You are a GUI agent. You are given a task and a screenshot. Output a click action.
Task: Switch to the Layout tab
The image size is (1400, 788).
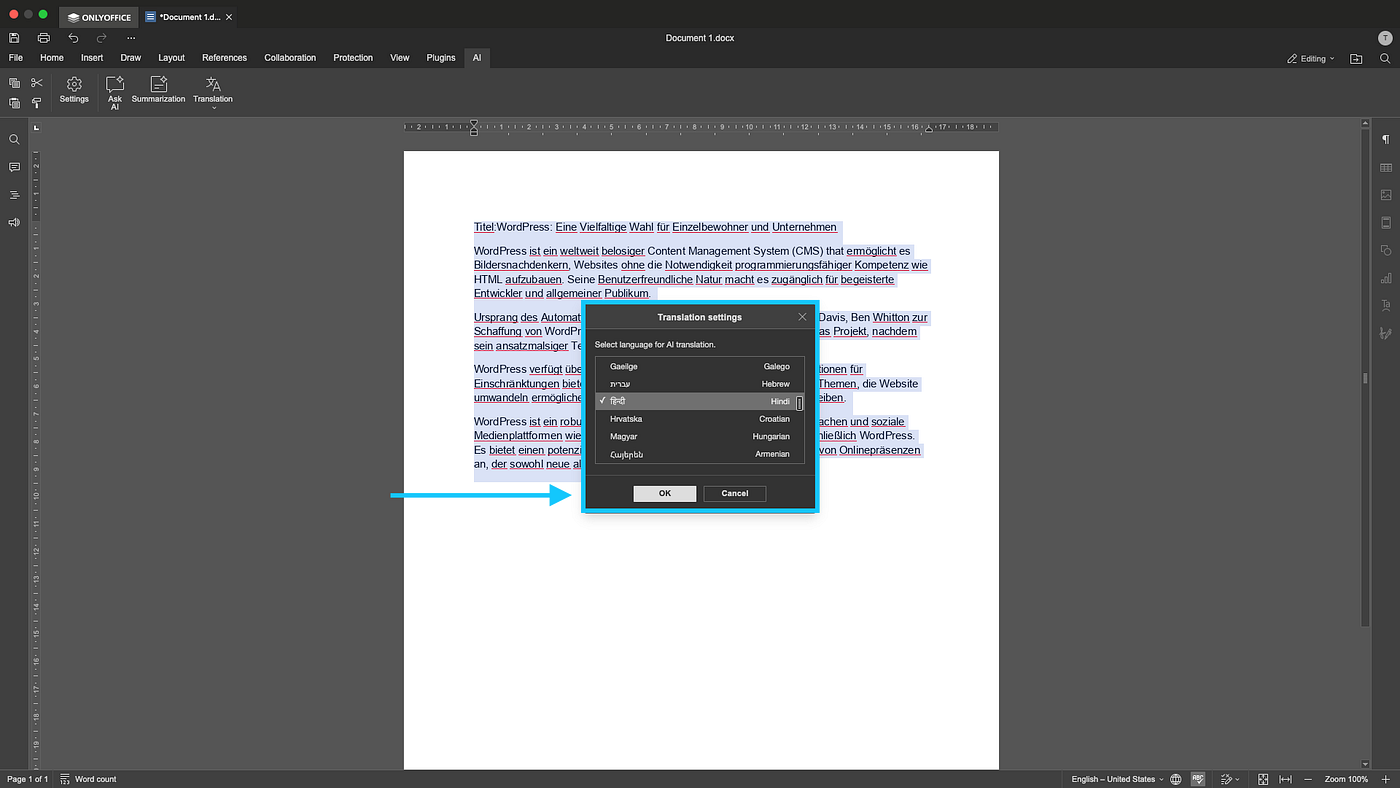[x=171, y=58]
